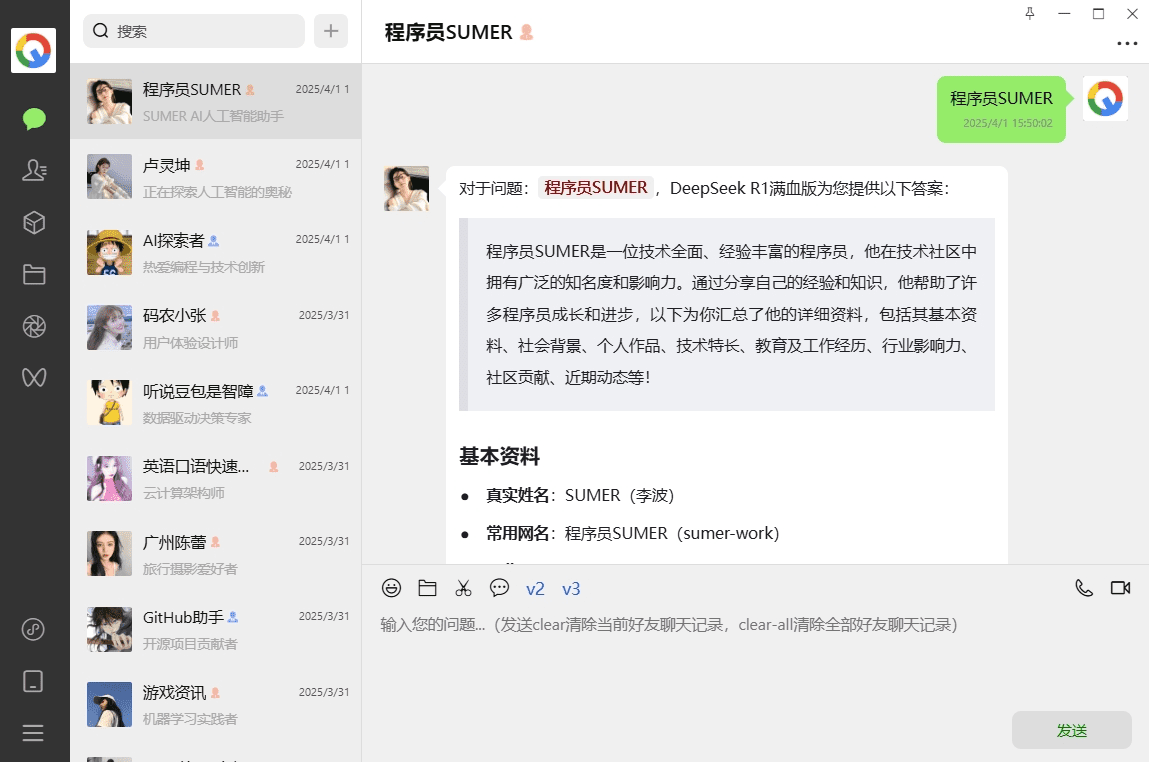Viewport: 1149px width, 762px height.
Task: Click the 真实姓名 line in reply
Action: coord(579,495)
